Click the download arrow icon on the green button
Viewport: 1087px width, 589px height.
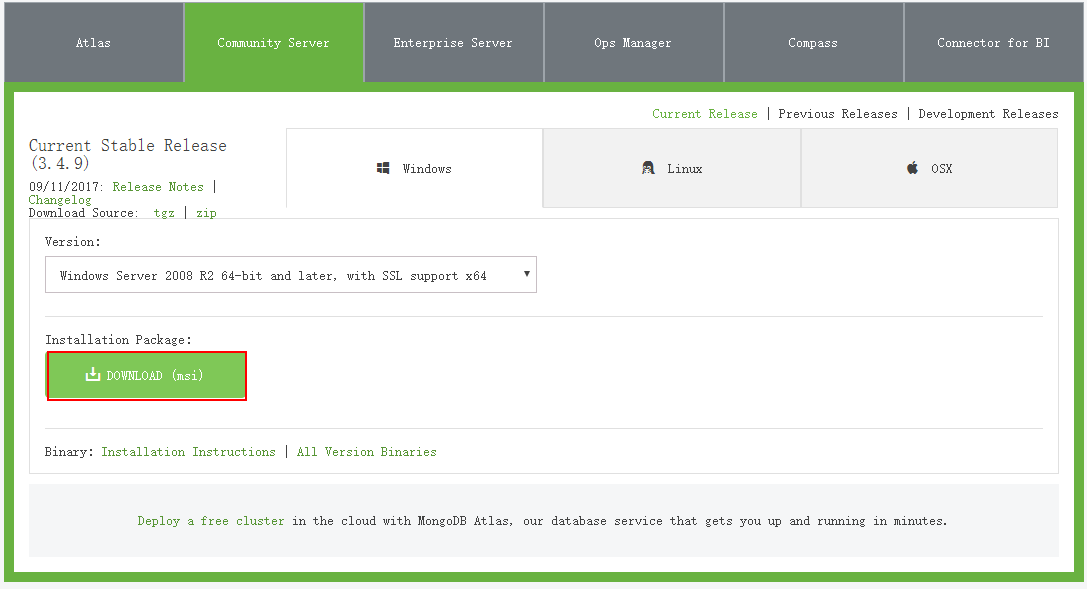pos(92,375)
